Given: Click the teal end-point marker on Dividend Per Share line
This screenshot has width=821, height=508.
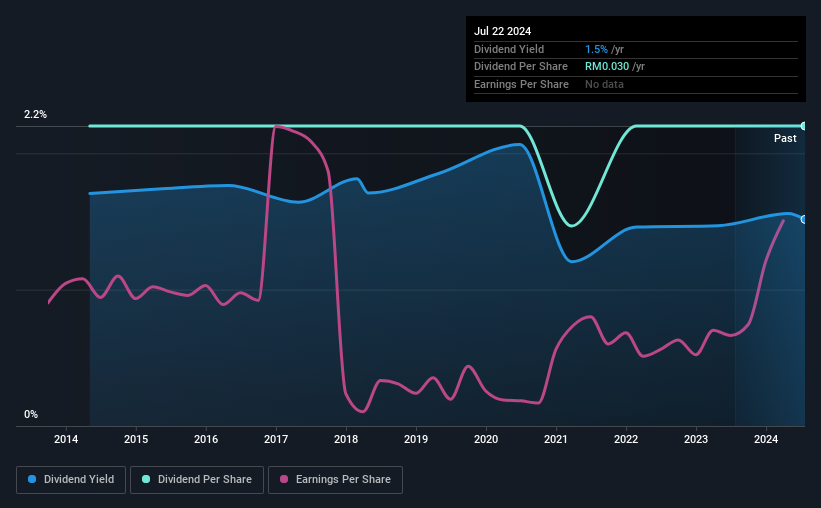Looking at the screenshot, I should tap(803, 126).
